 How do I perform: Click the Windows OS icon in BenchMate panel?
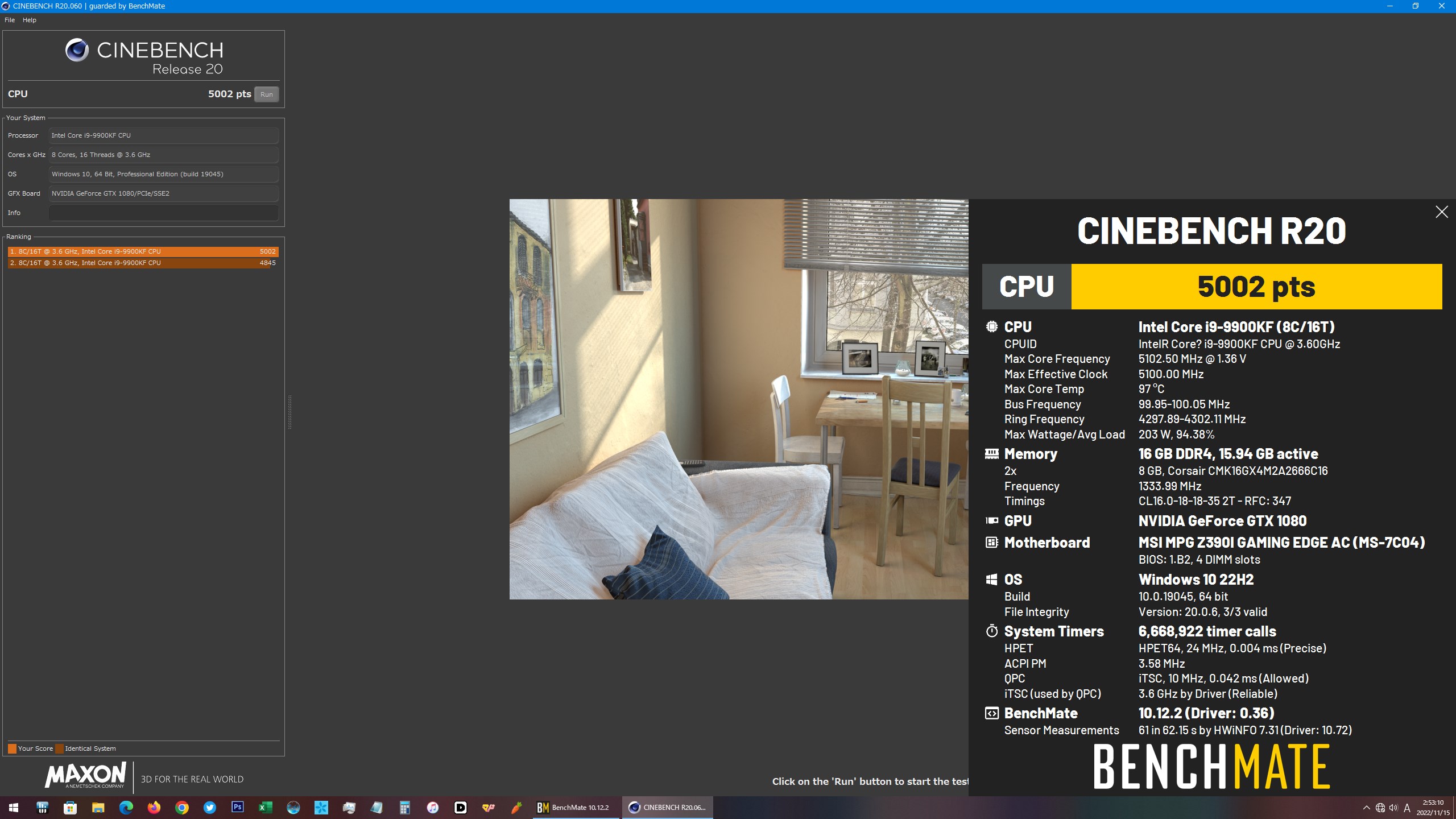click(x=991, y=580)
